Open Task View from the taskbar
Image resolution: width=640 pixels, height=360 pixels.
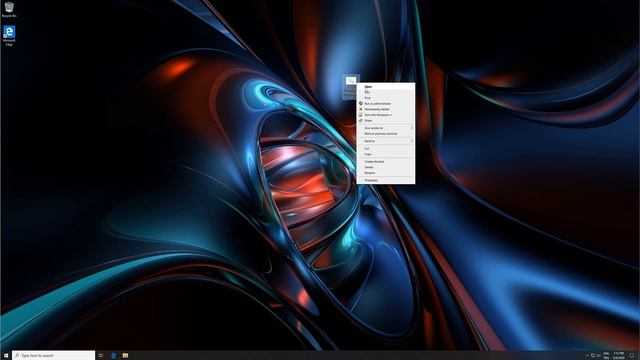(101, 356)
